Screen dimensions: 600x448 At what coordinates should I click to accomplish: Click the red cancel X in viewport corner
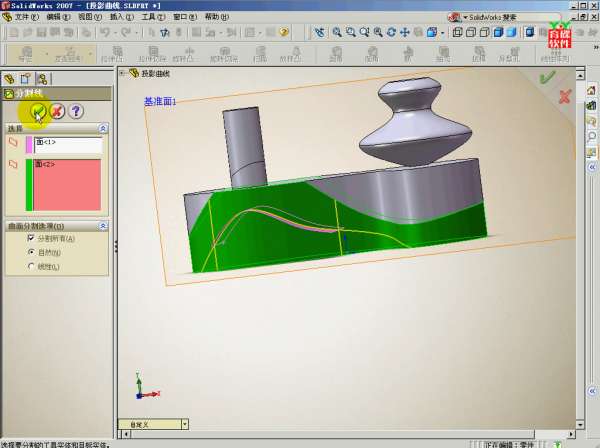click(x=564, y=97)
